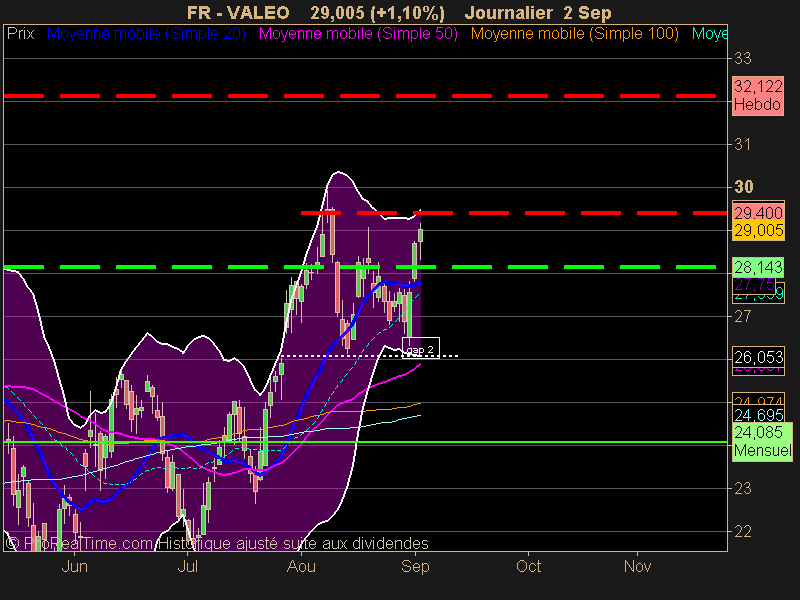Click the "Aou" month on the time axis
Viewport: 800px width, 600px height.
301,566
